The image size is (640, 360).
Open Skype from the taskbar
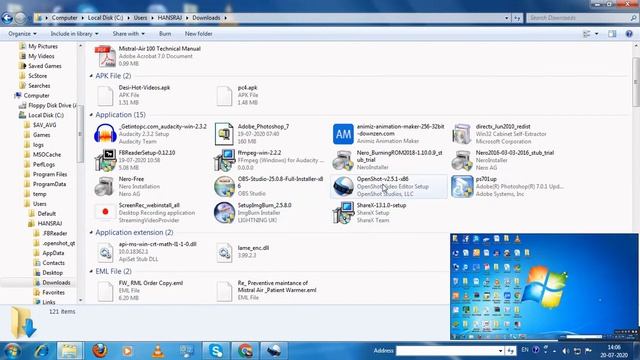point(216,351)
